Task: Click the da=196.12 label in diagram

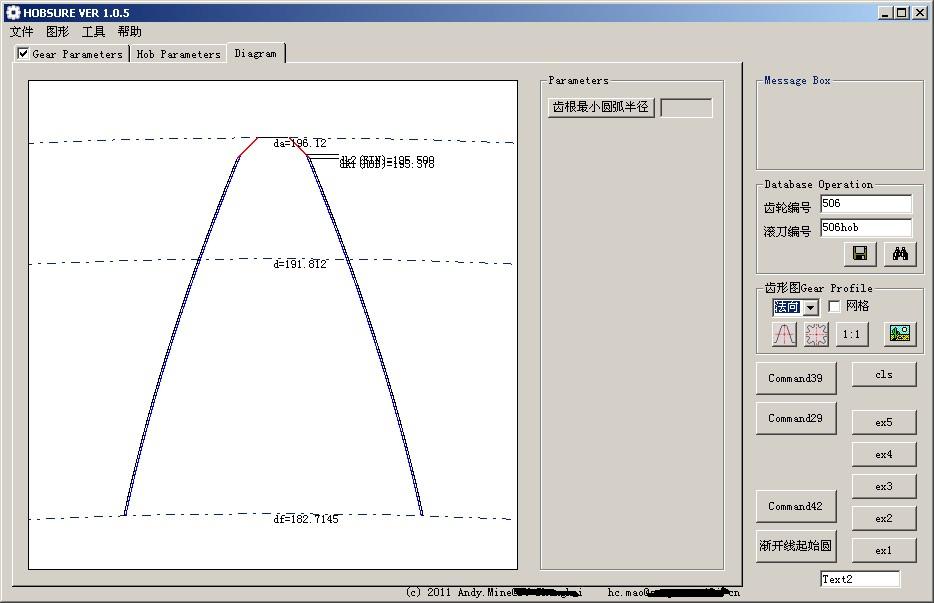Action: click(300, 143)
